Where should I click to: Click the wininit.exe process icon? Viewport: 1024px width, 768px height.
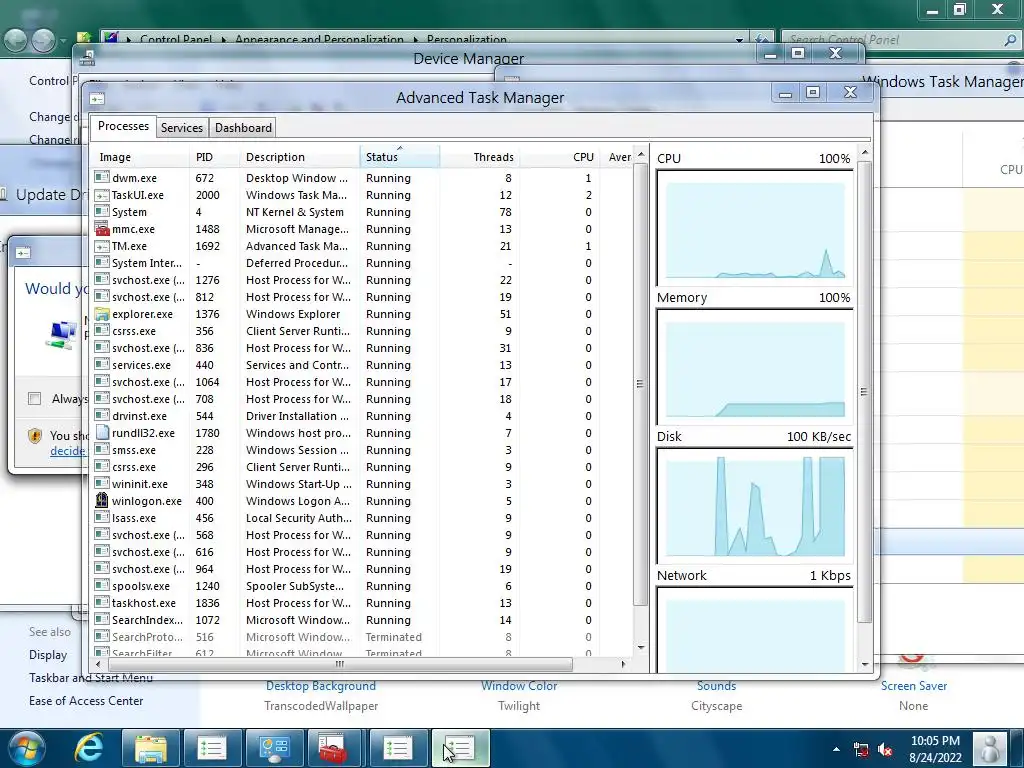[102, 483]
